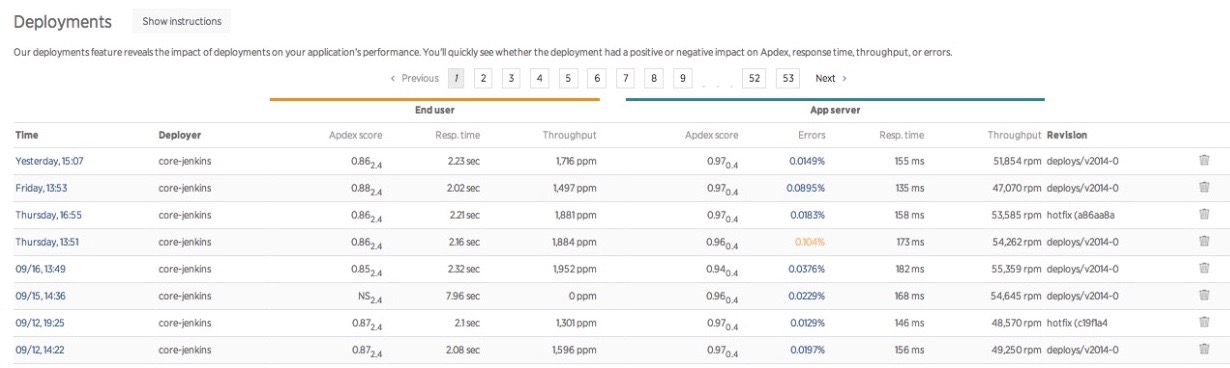Open page 4 in pagination
1230x368 pixels.
540,78
